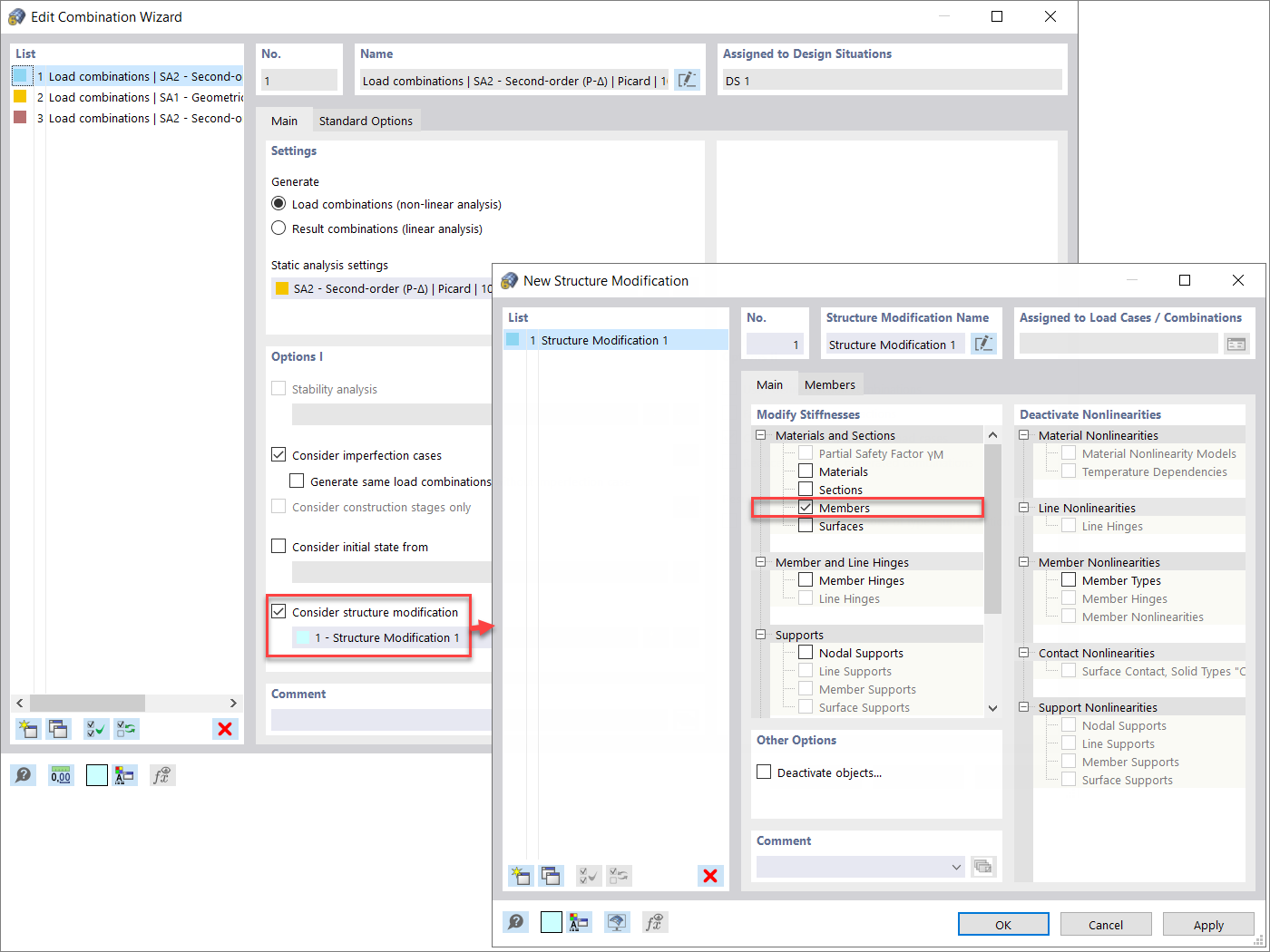1270x952 pixels.
Task: Toggle Consider structure modification checkbox
Action: (x=278, y=611)
